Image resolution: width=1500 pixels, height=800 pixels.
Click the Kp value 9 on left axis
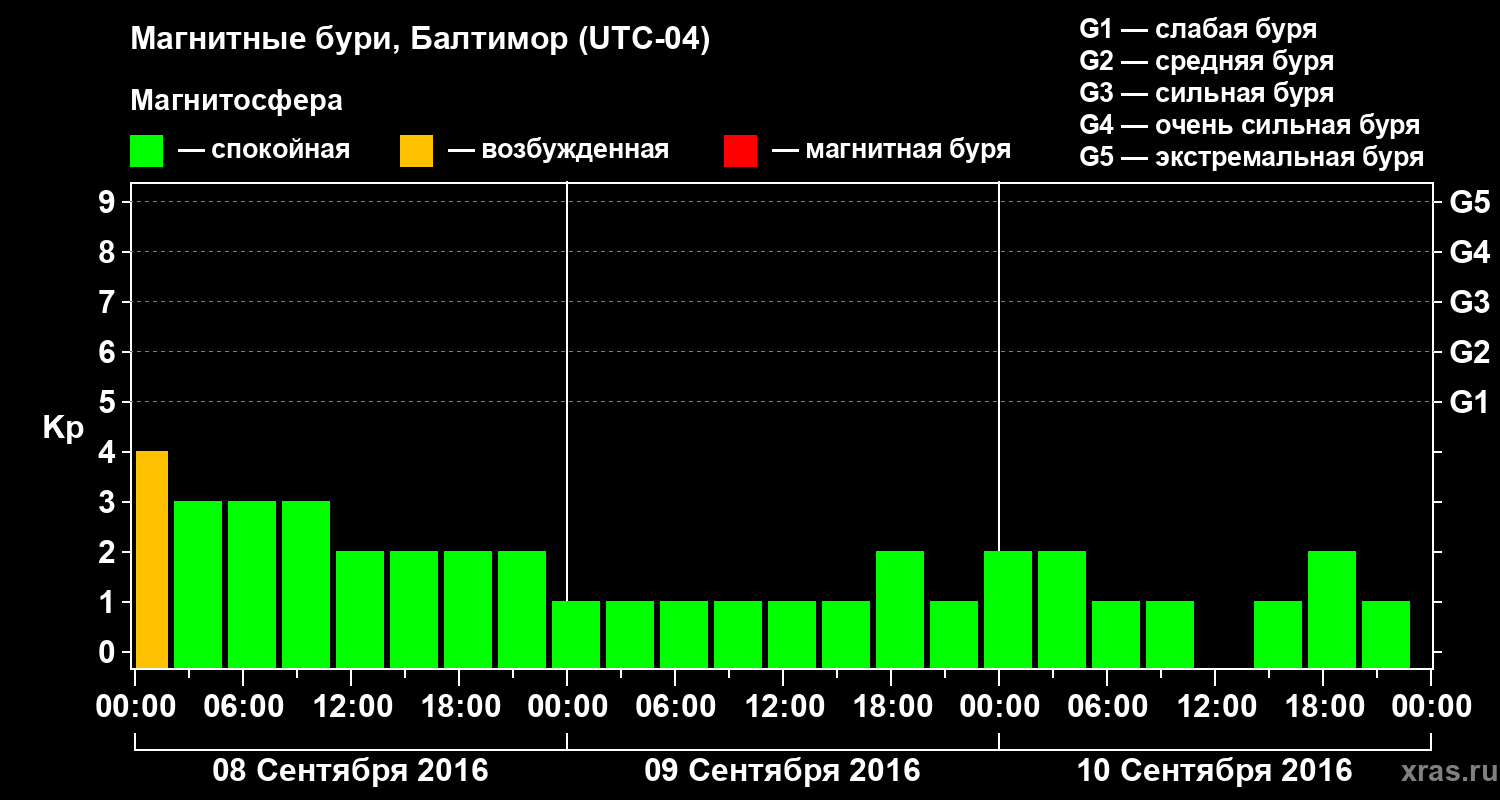[108, 203]
